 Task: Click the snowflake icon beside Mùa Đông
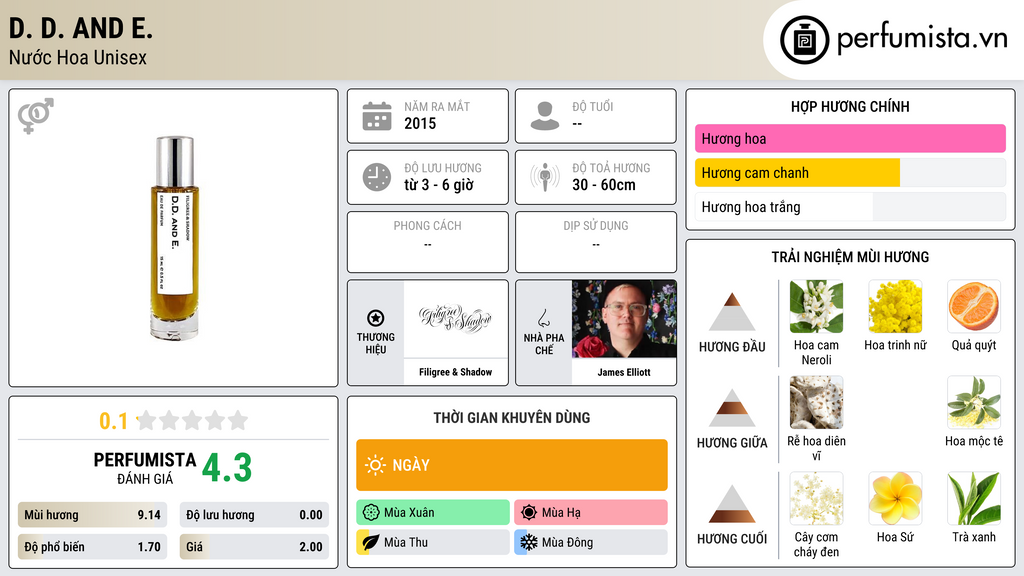click(529, 542)
